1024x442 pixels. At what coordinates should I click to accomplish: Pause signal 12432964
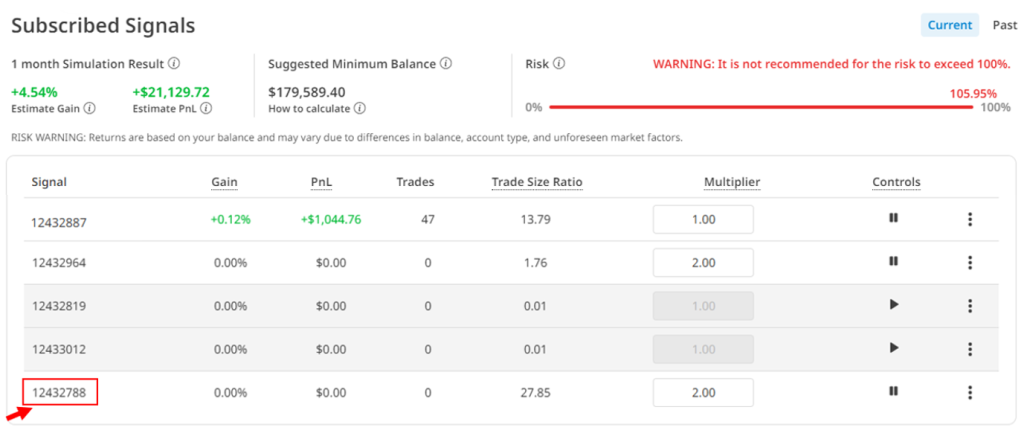tap(894, 262)
